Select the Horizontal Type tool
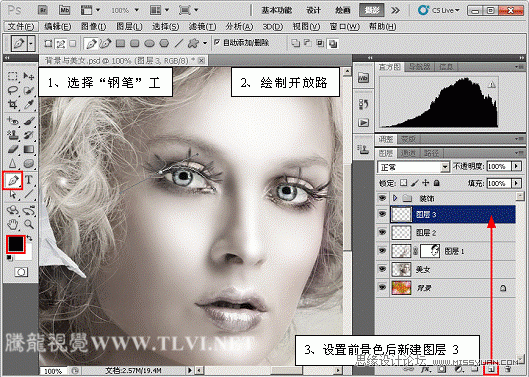 [29, 180]
